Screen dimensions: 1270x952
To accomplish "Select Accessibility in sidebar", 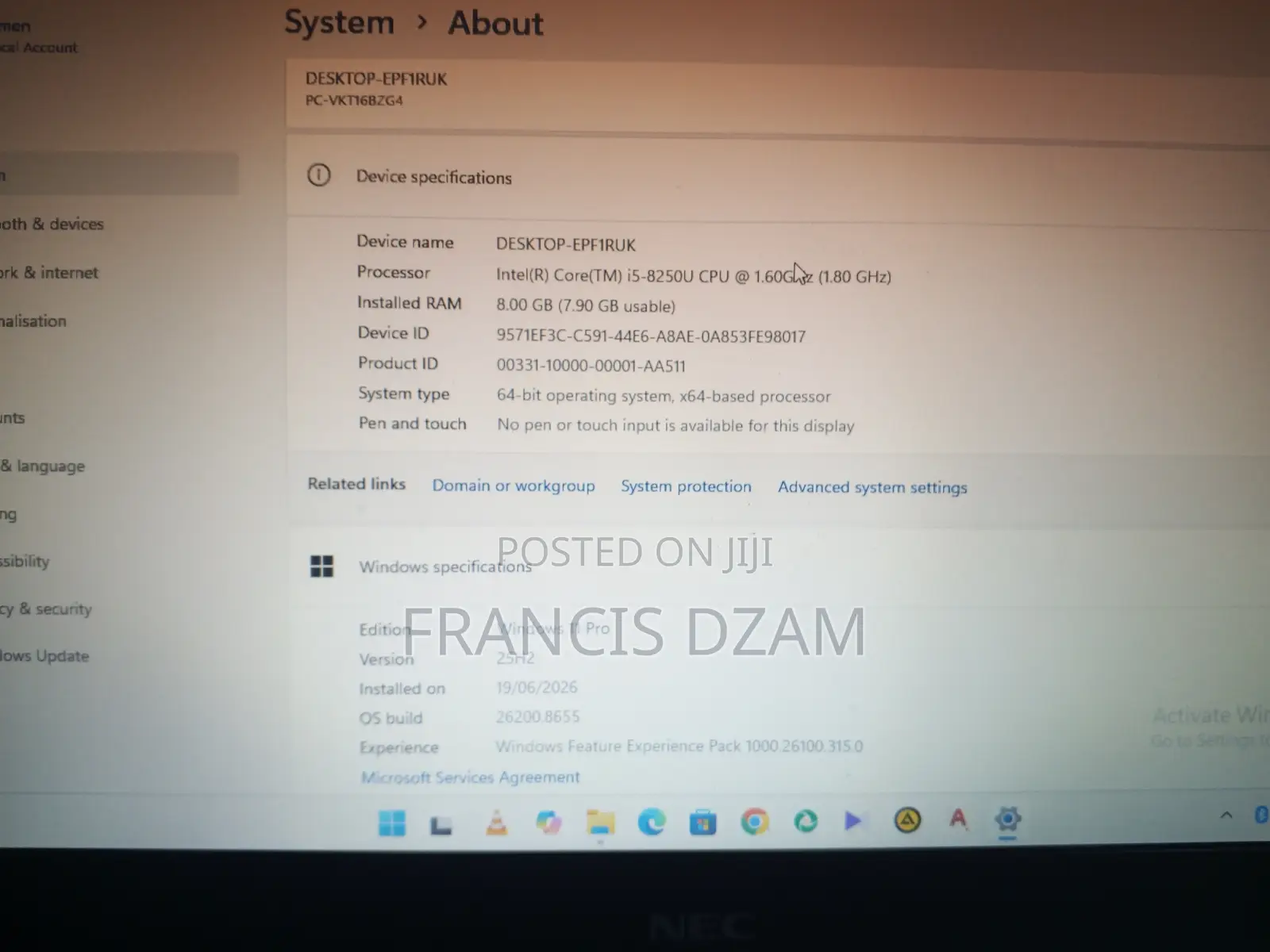I will 25,561.
